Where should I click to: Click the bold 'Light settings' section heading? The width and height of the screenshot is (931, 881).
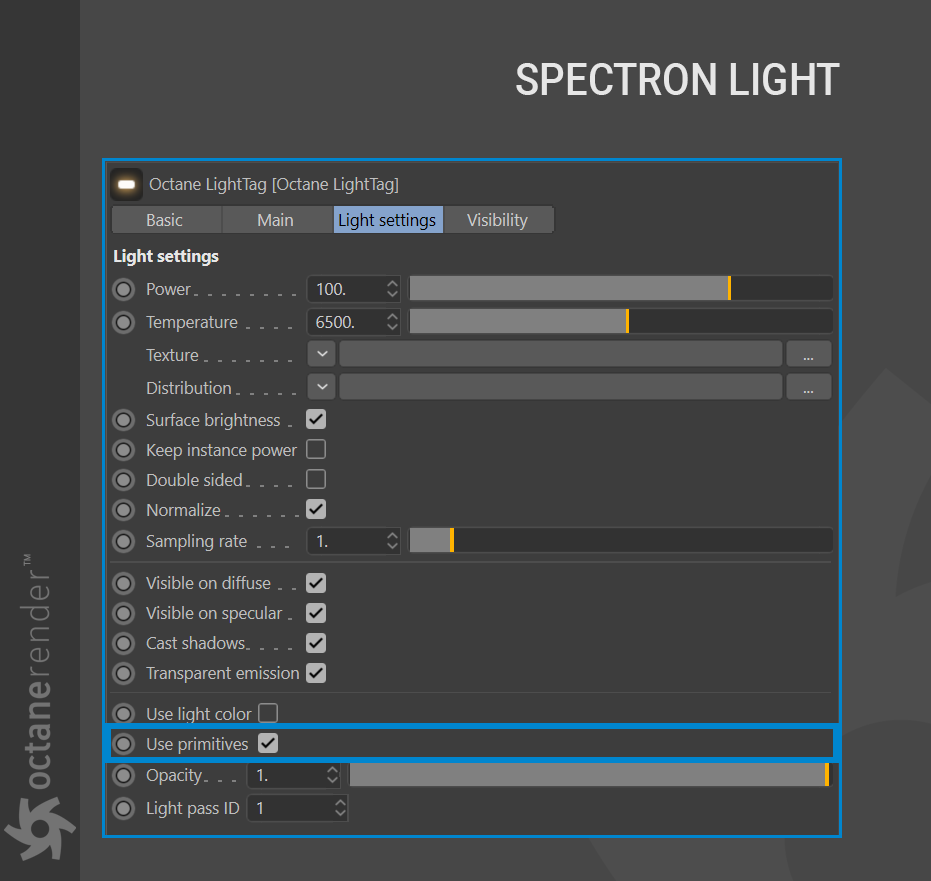click(x=166, y=256)
